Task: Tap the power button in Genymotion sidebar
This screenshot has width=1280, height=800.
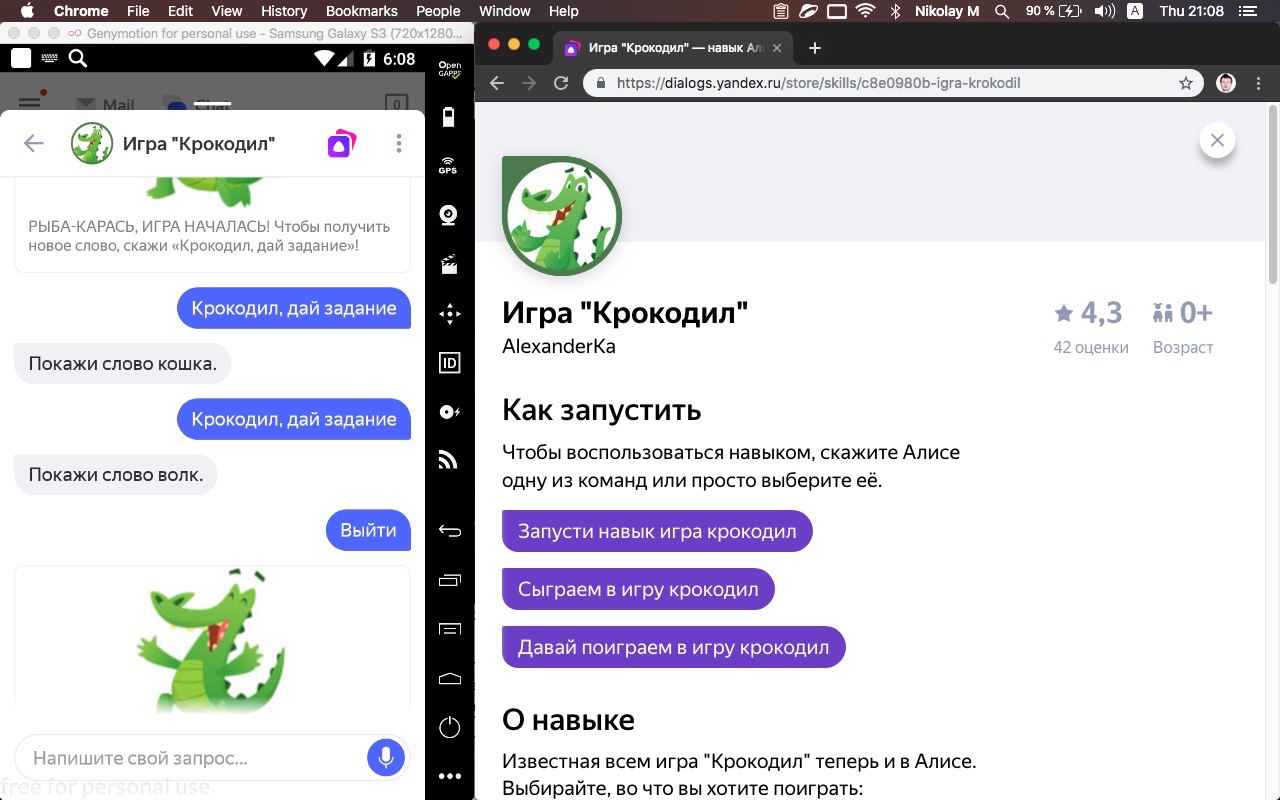Action: [x=449, y=727]
